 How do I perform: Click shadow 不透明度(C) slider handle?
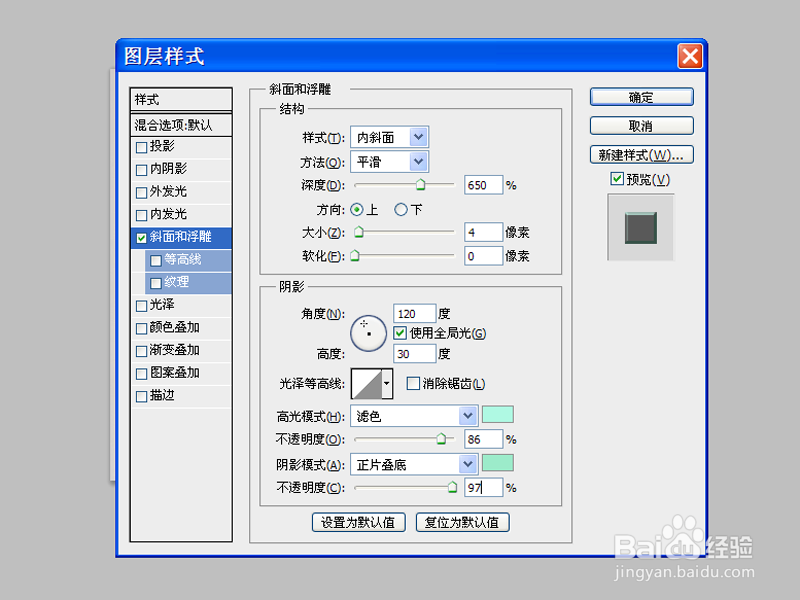[x=452, y=487]
